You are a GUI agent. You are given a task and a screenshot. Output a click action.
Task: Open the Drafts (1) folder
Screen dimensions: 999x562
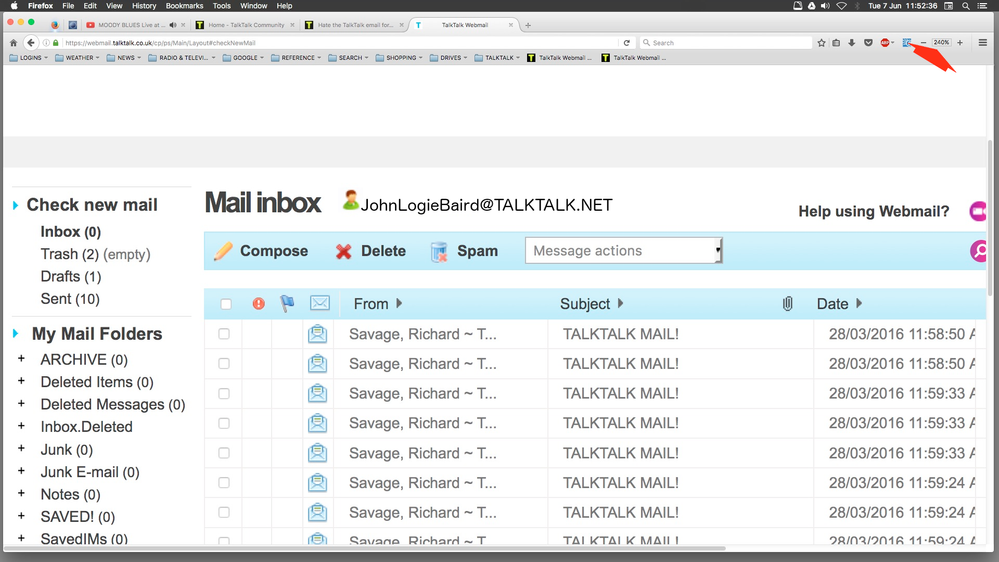(71, 277)
